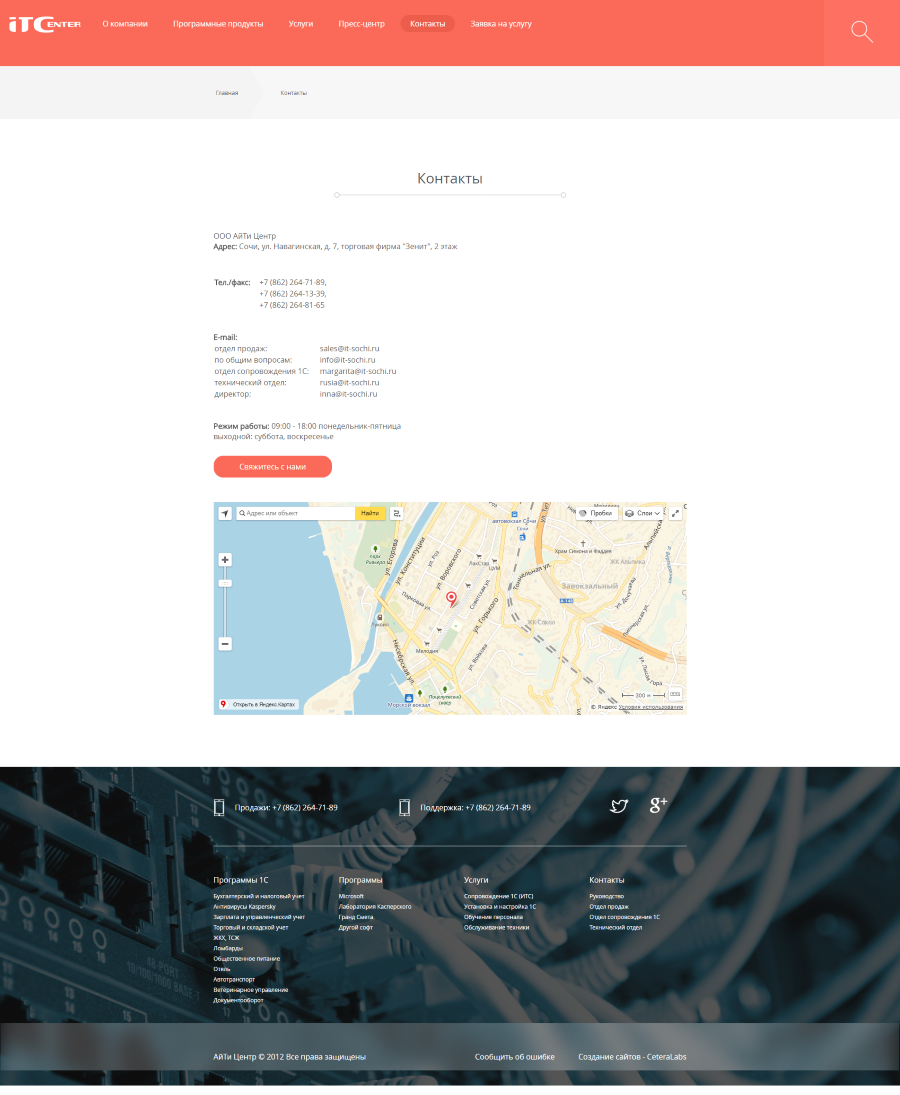Open the Программные продукты menu item
Screen dimensions: 900x1095
click(218, 24)
